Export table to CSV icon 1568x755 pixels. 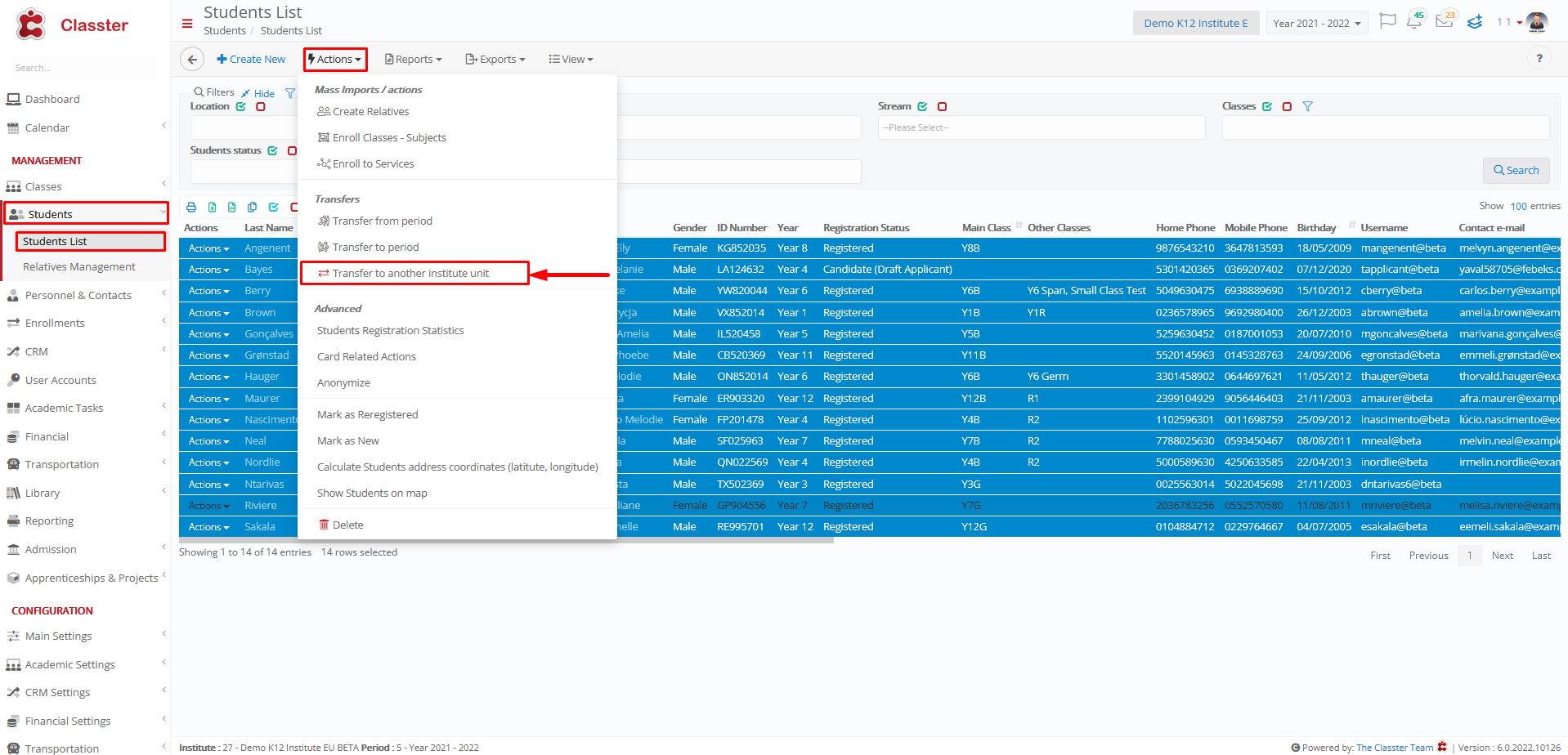click(x=232, y=208)
